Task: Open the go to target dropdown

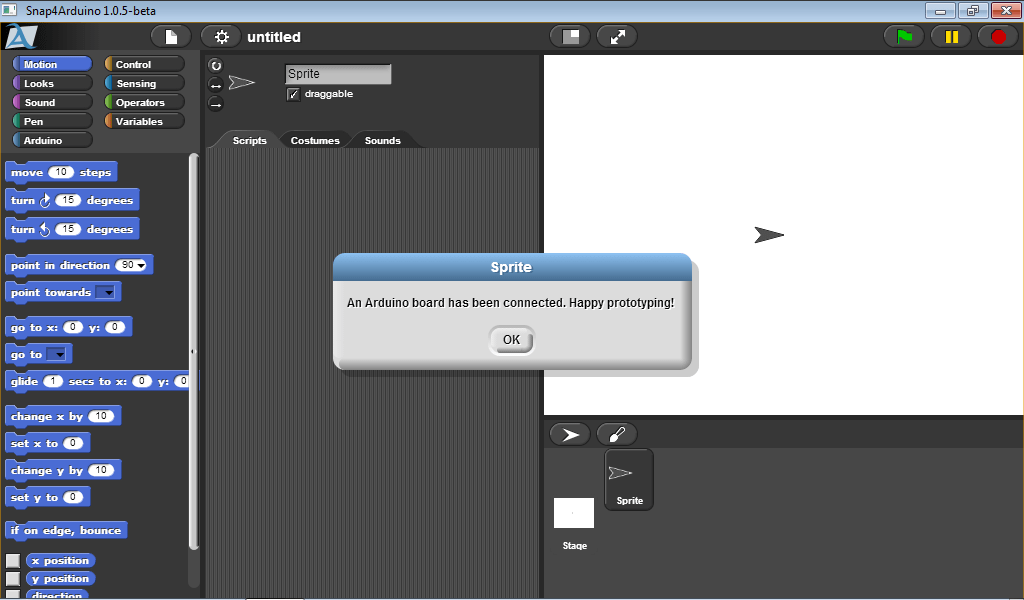Action: (x=58, y=355)
